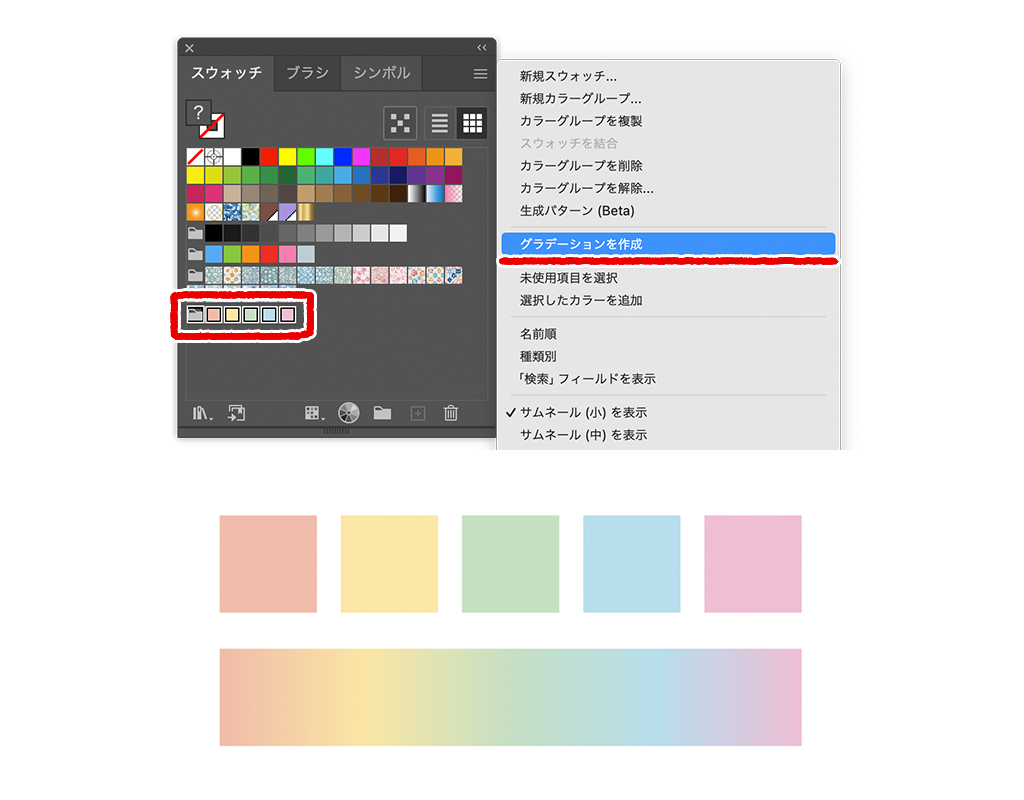Open the swatches panel hamburger menu
This screenshot has height=800, width=1024.
coord(481,74)
